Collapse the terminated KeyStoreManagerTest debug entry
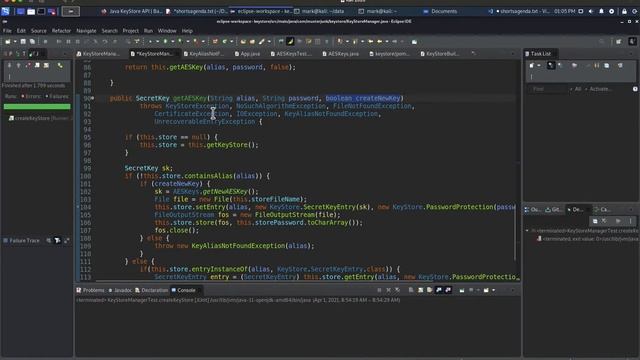The width and height of the screenshot is (640, 360). coord(527,231)
